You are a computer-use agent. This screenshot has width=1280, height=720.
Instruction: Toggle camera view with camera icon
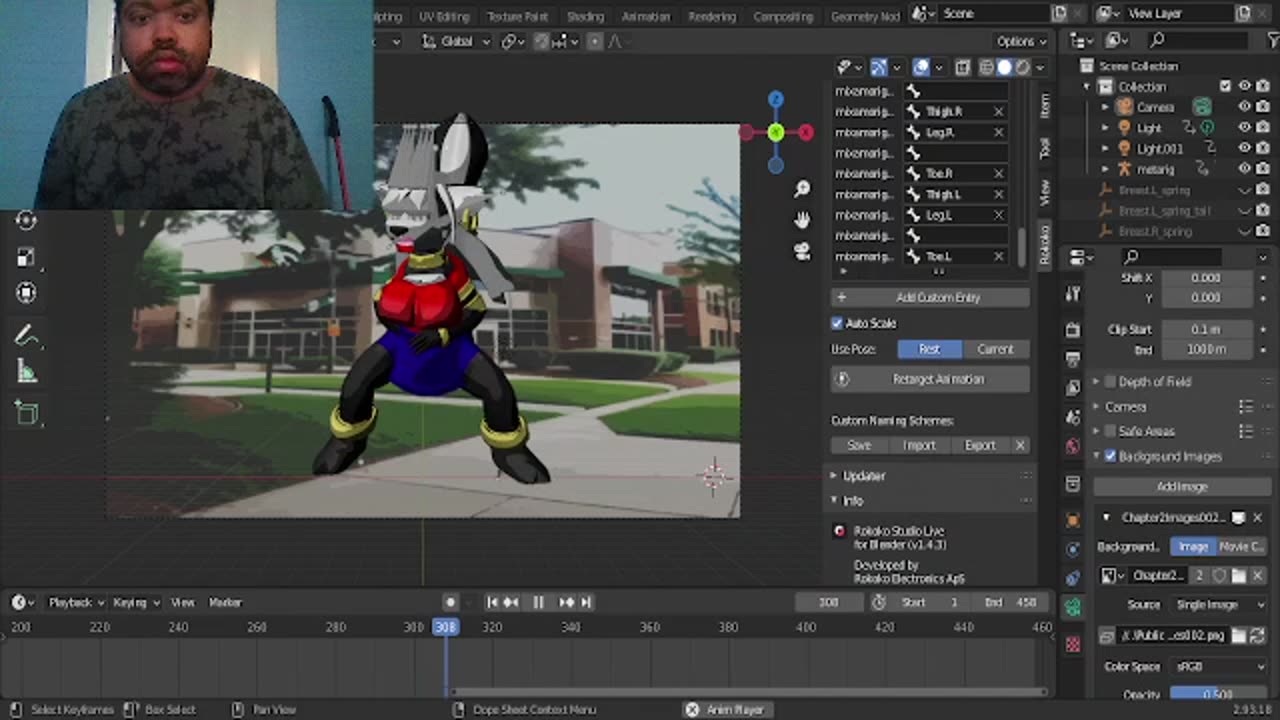click(802, 251)
